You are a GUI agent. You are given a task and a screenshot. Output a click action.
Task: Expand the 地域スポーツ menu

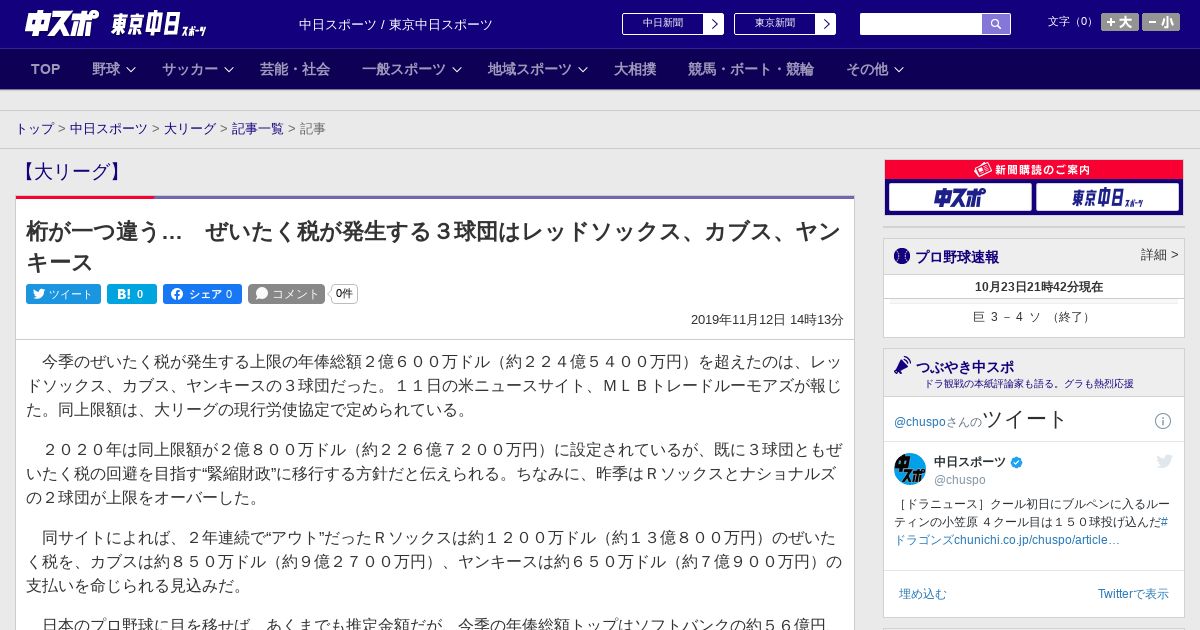click(x=538, y=69)
